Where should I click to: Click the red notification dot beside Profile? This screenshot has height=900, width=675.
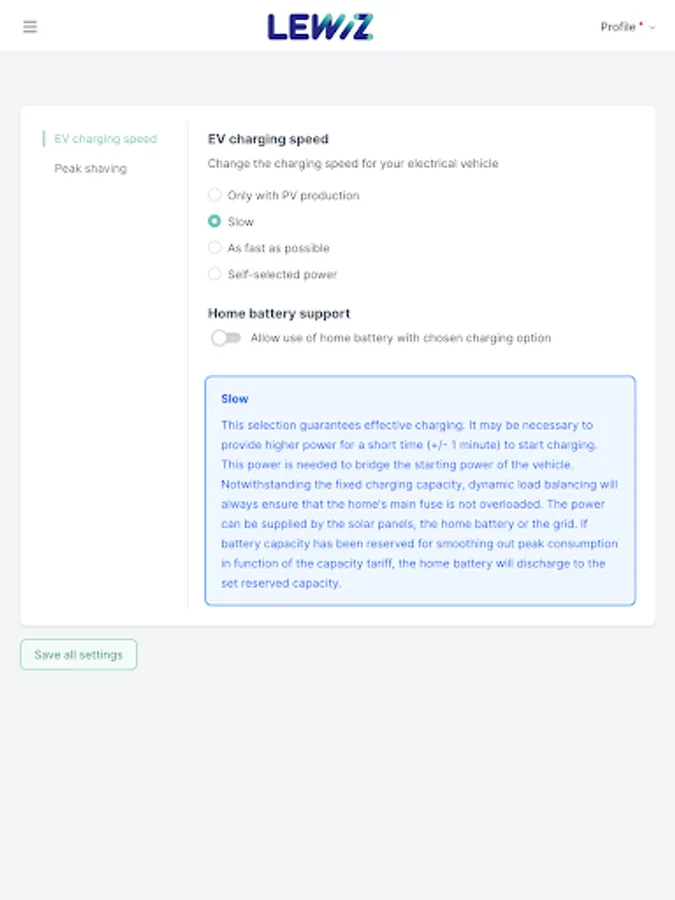click(x=641, y=22)
